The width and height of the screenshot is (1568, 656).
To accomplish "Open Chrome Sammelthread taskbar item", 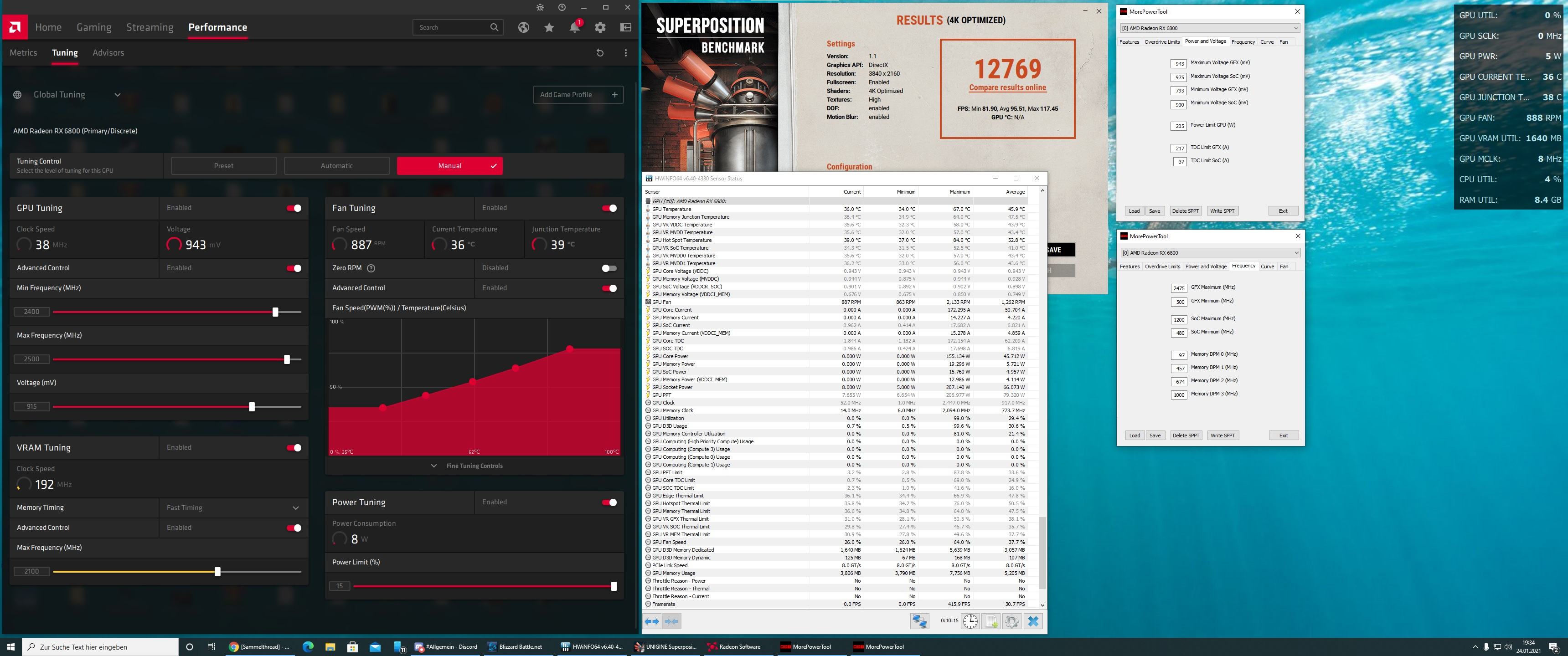I will coord(260,647).
